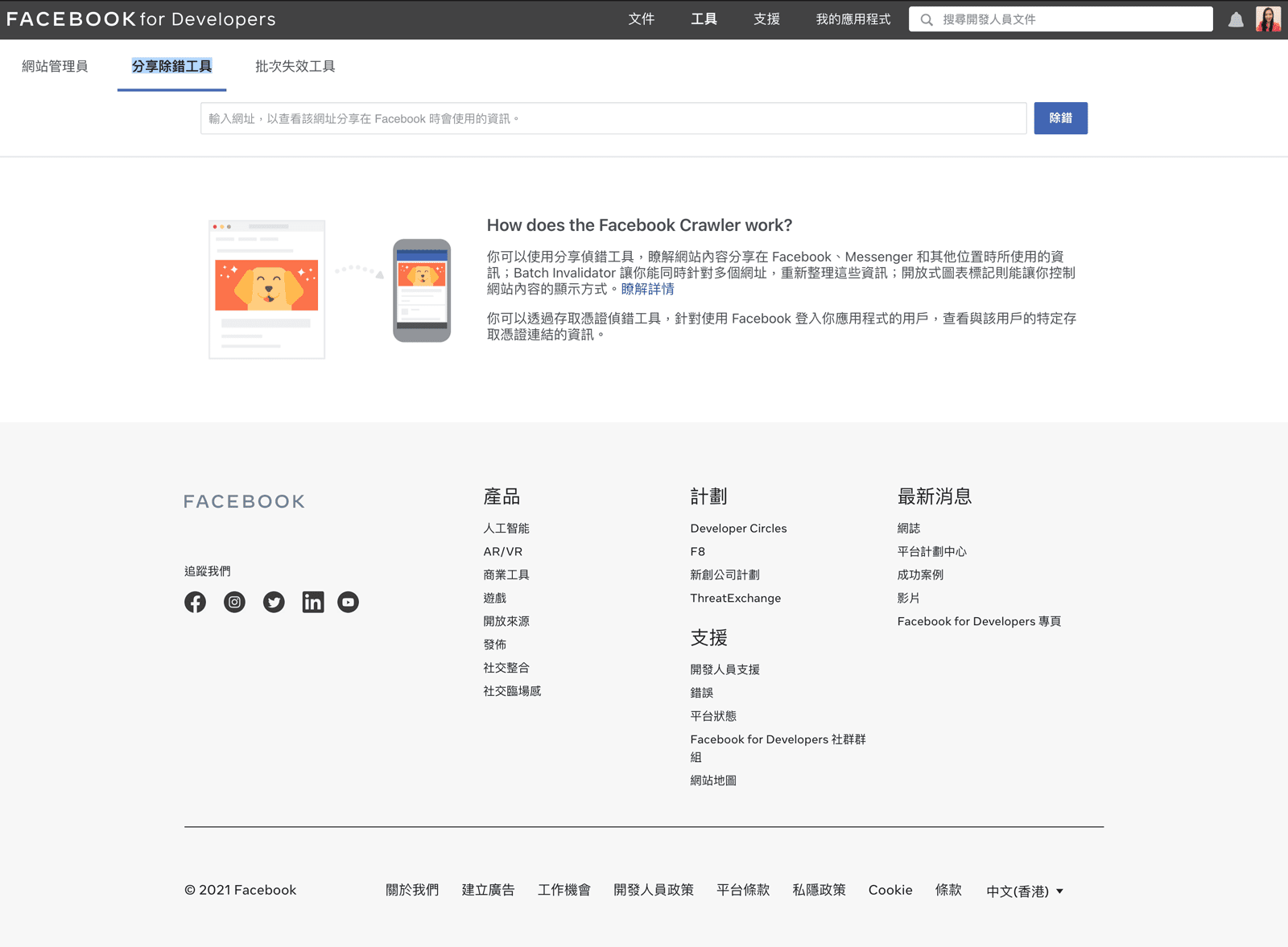
Task: Open the 文件 top menu
Action: (642, 19)
